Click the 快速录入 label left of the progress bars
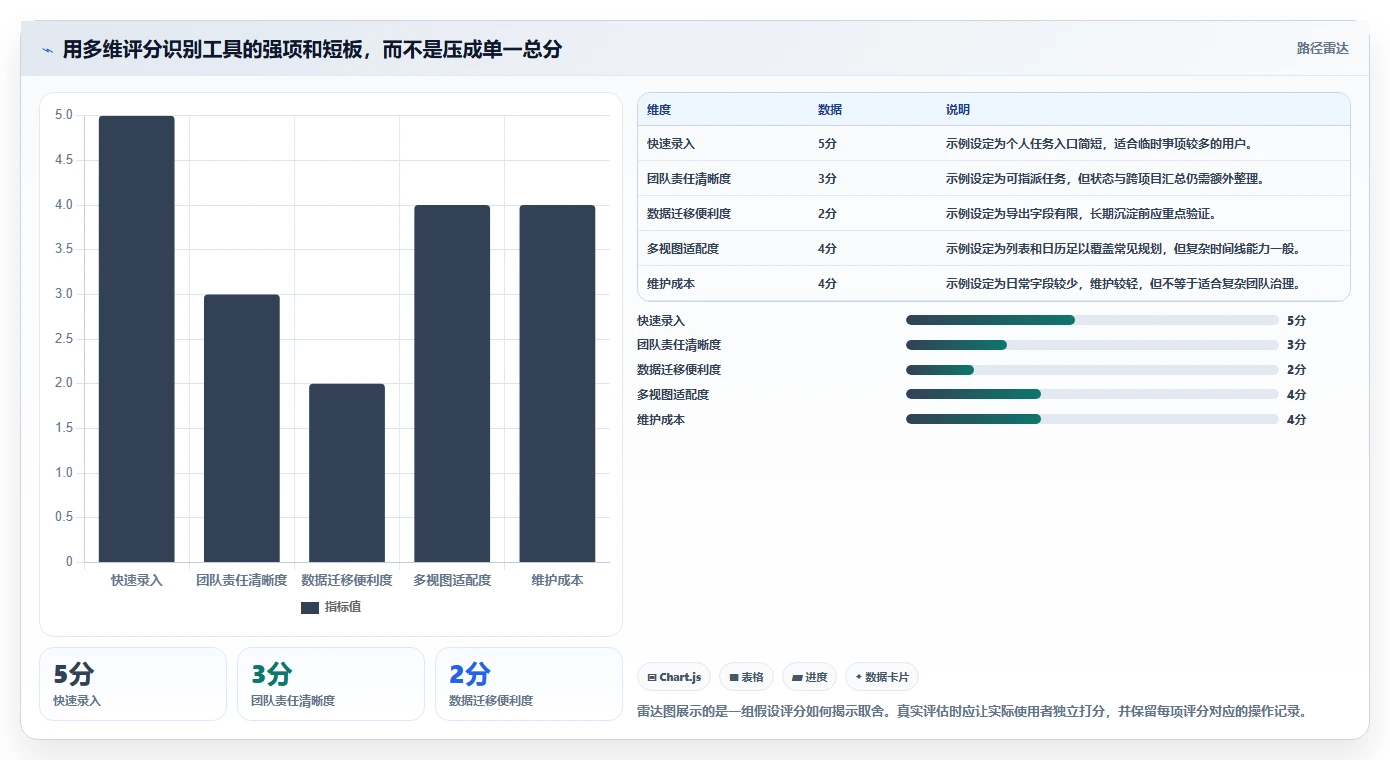This screenshot has width=1390, height=760. click(x=661, y=320)
